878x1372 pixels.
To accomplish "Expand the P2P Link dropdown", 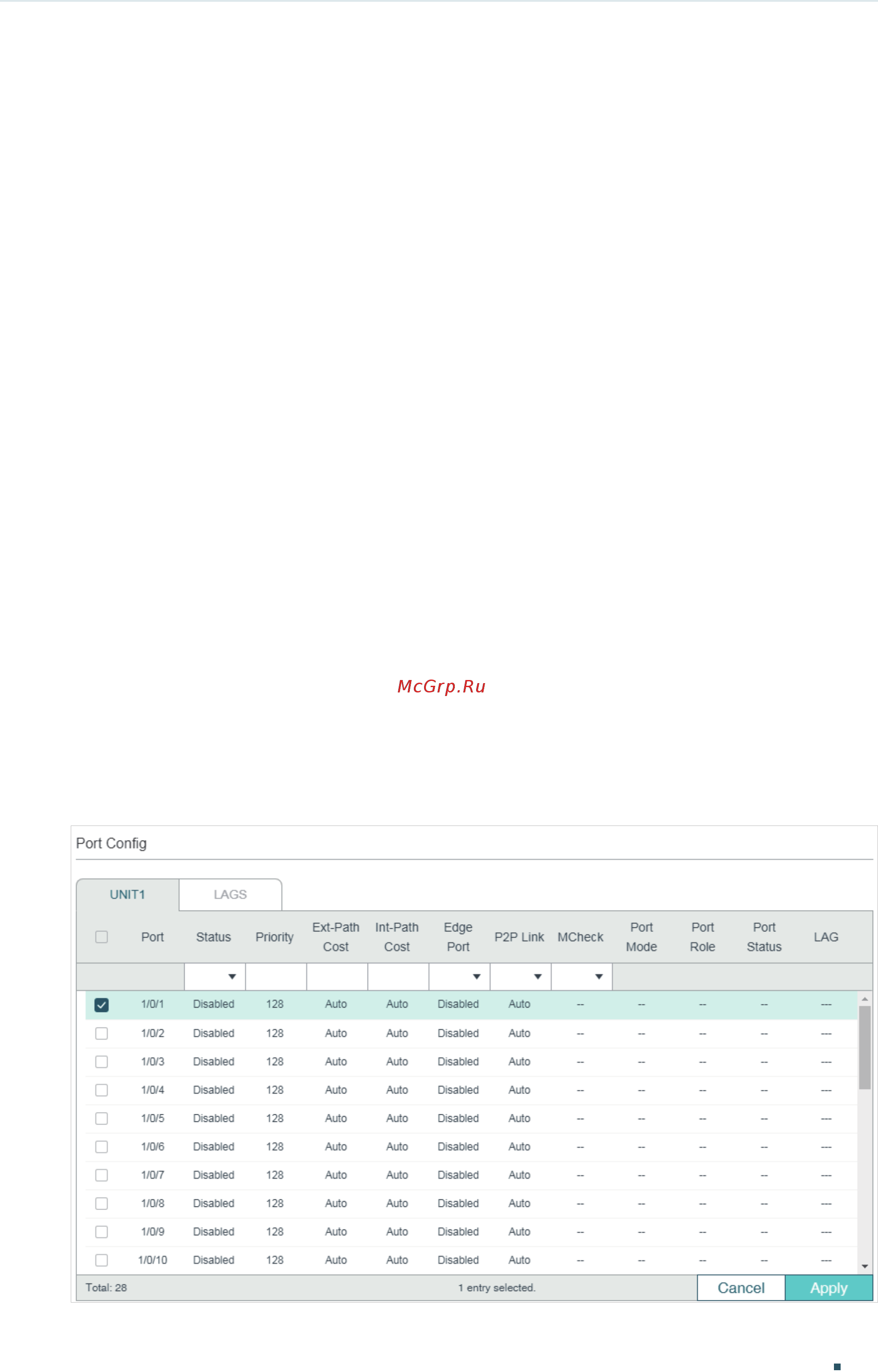I will tap(521, 977).
